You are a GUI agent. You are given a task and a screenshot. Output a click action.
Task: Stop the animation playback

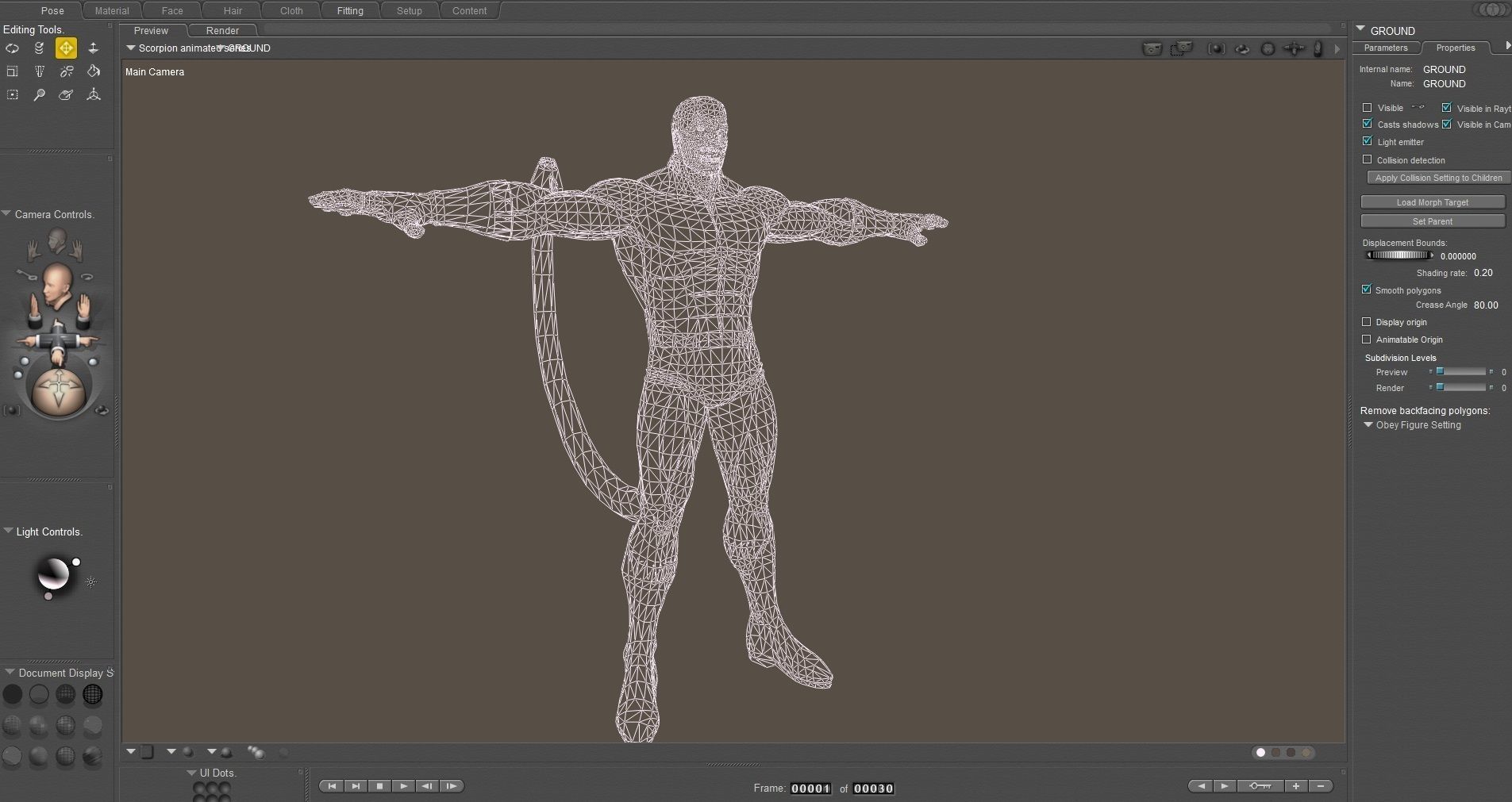[379, 786]
